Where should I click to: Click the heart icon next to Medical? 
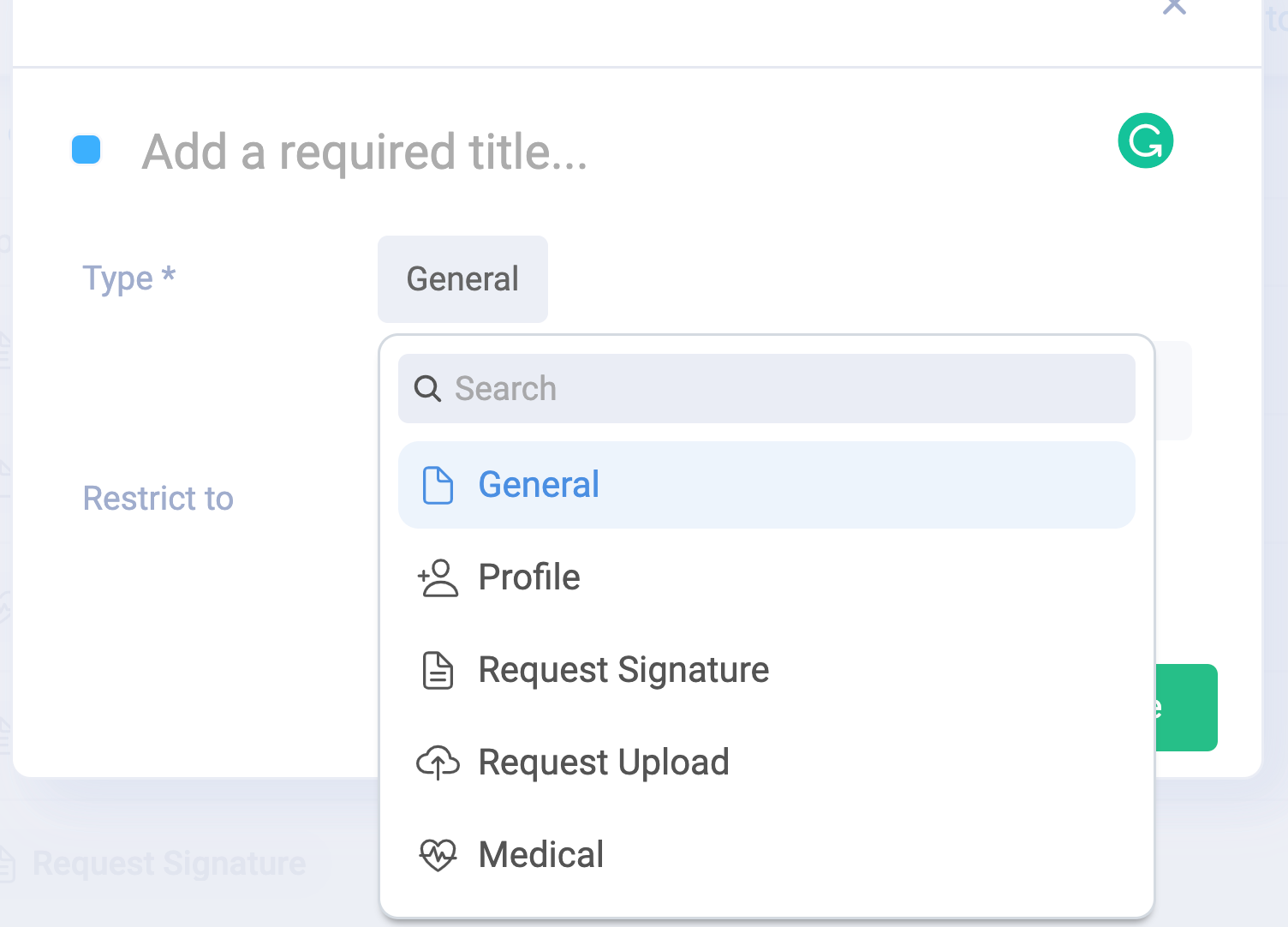pyautogui.click(x=438, y=854)
